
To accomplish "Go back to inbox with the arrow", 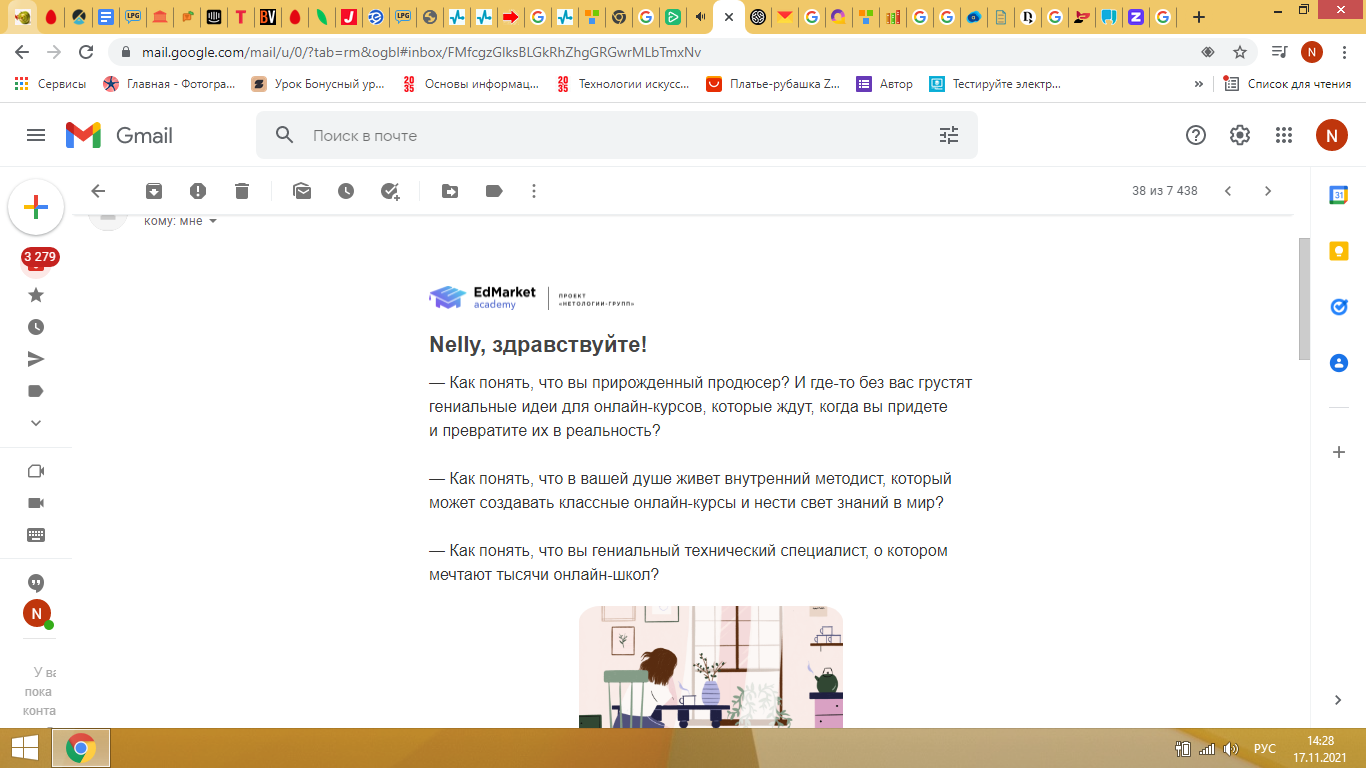I will pyautogui.click(x=97, y=191).
